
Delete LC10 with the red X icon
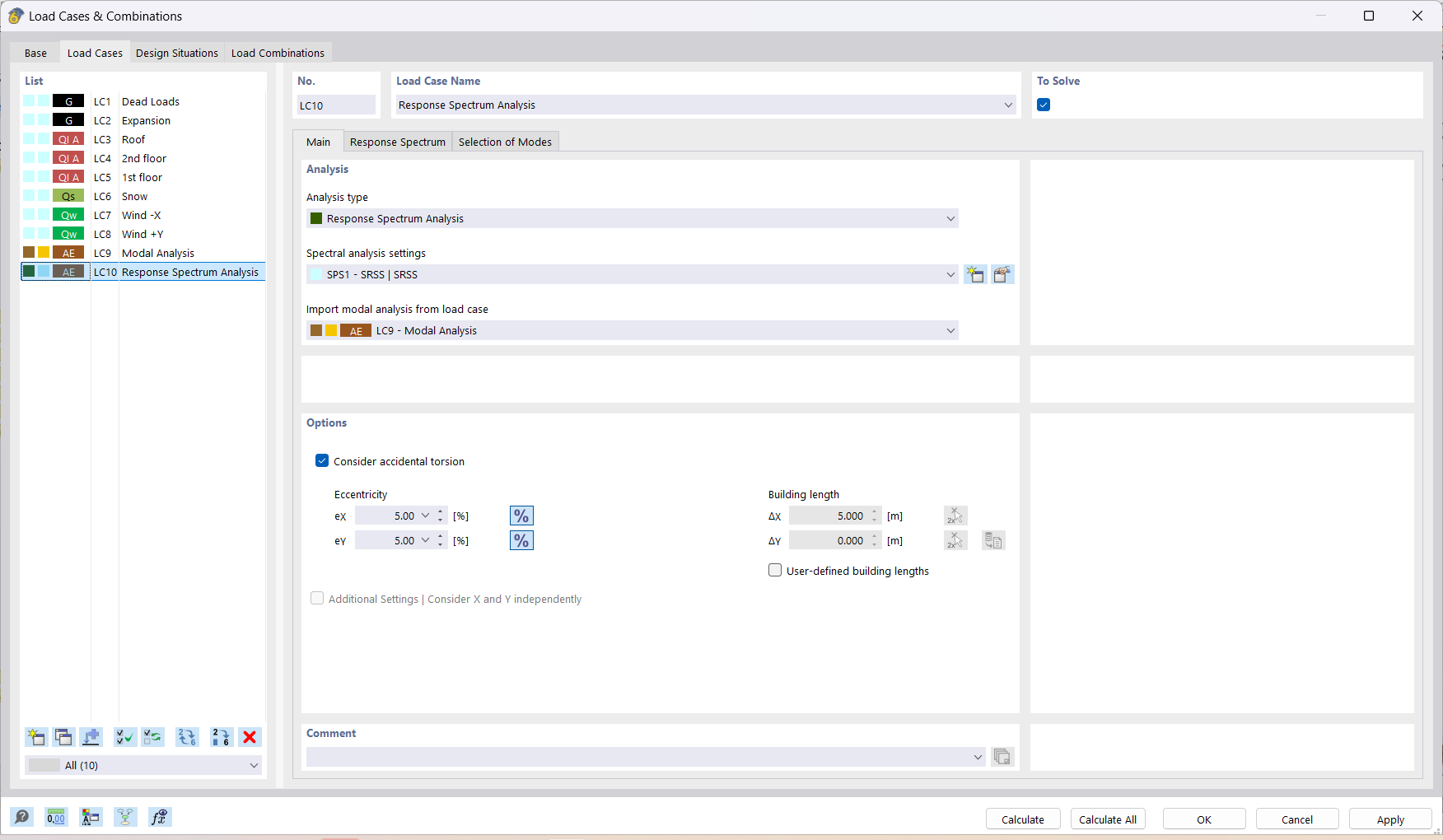[x=250, y=737]
